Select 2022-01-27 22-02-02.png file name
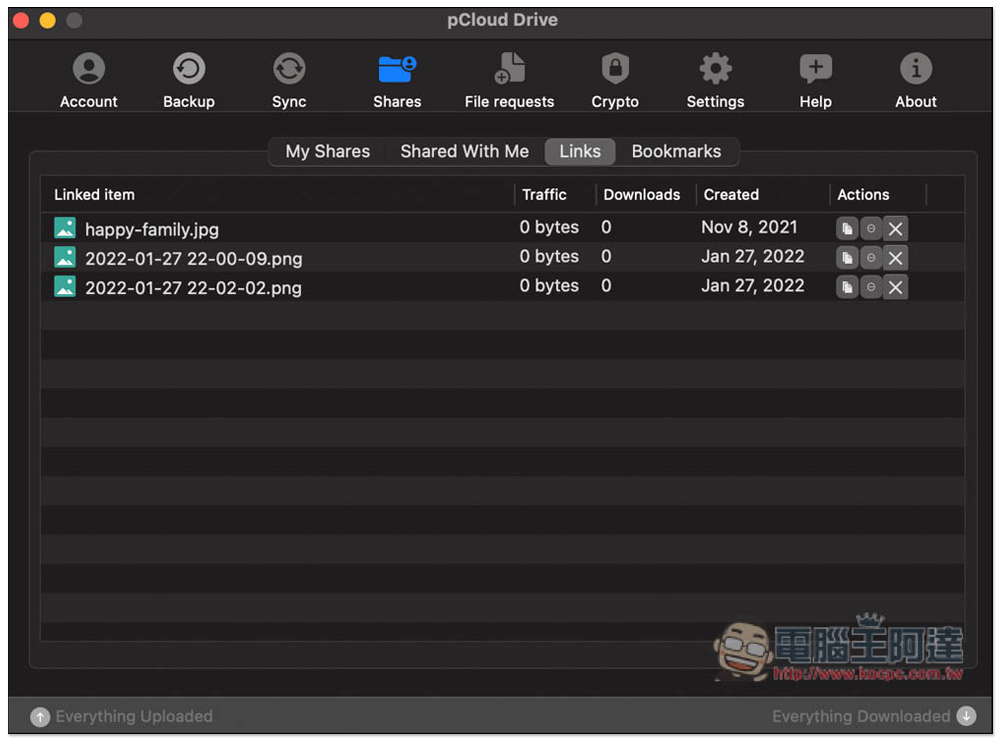 (193, 288)
